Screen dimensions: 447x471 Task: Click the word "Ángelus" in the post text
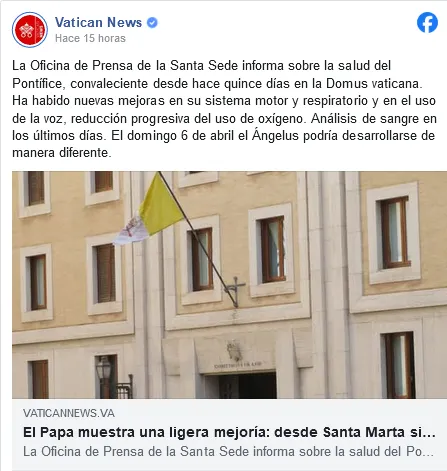(x=275, y=136)
